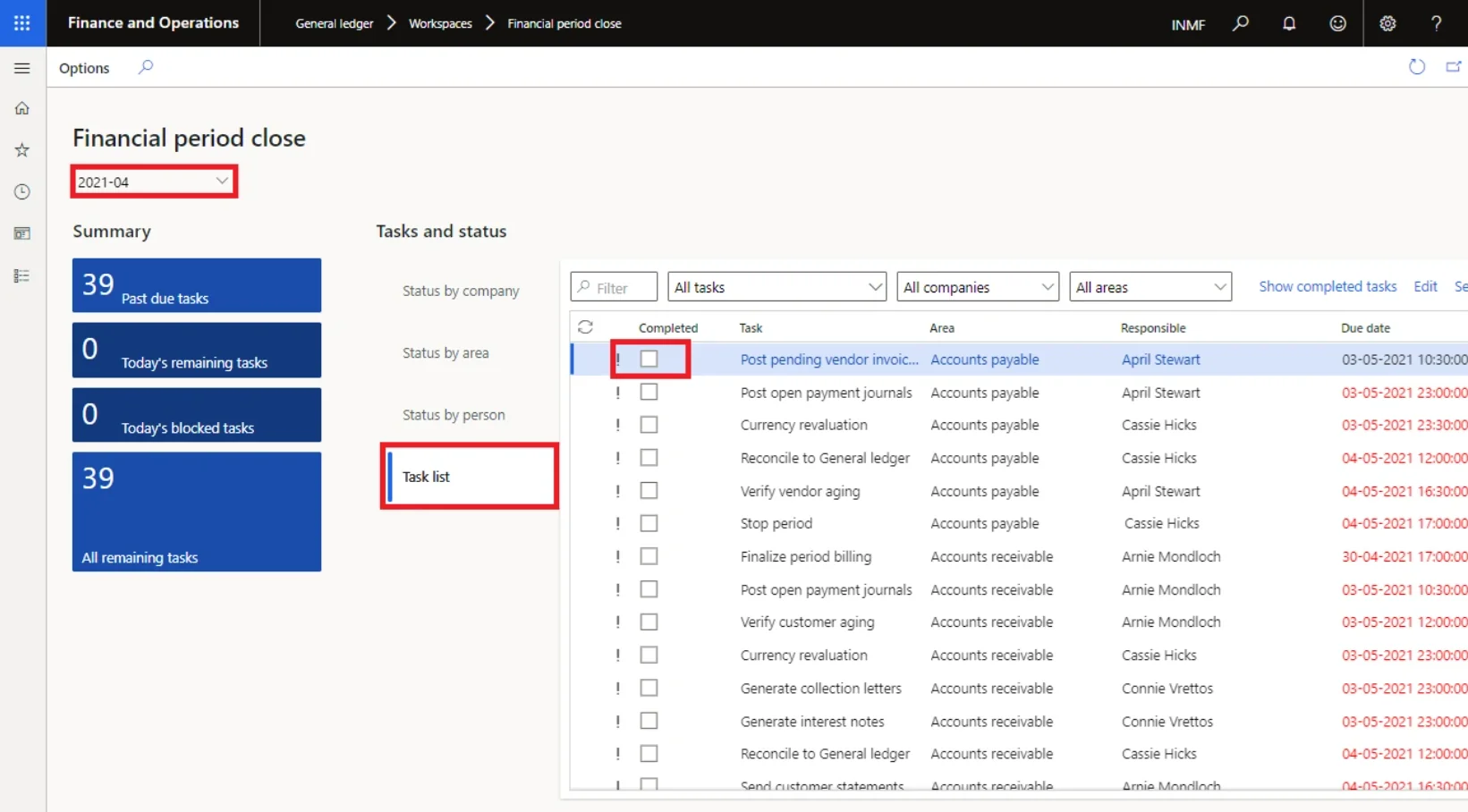Mark Stop period task as completed

click(649, 523)
